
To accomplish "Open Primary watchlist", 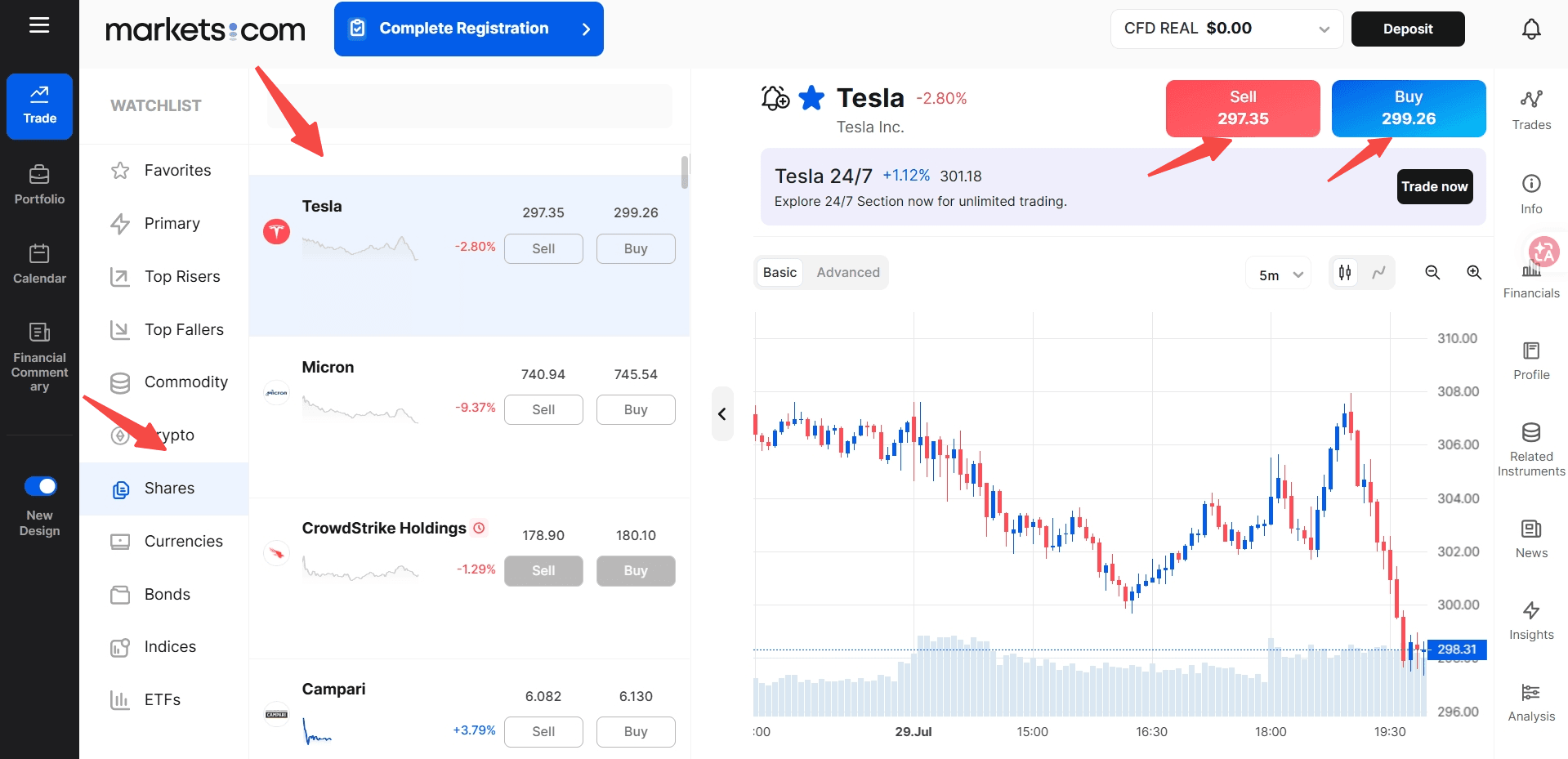I will (163, 223).
